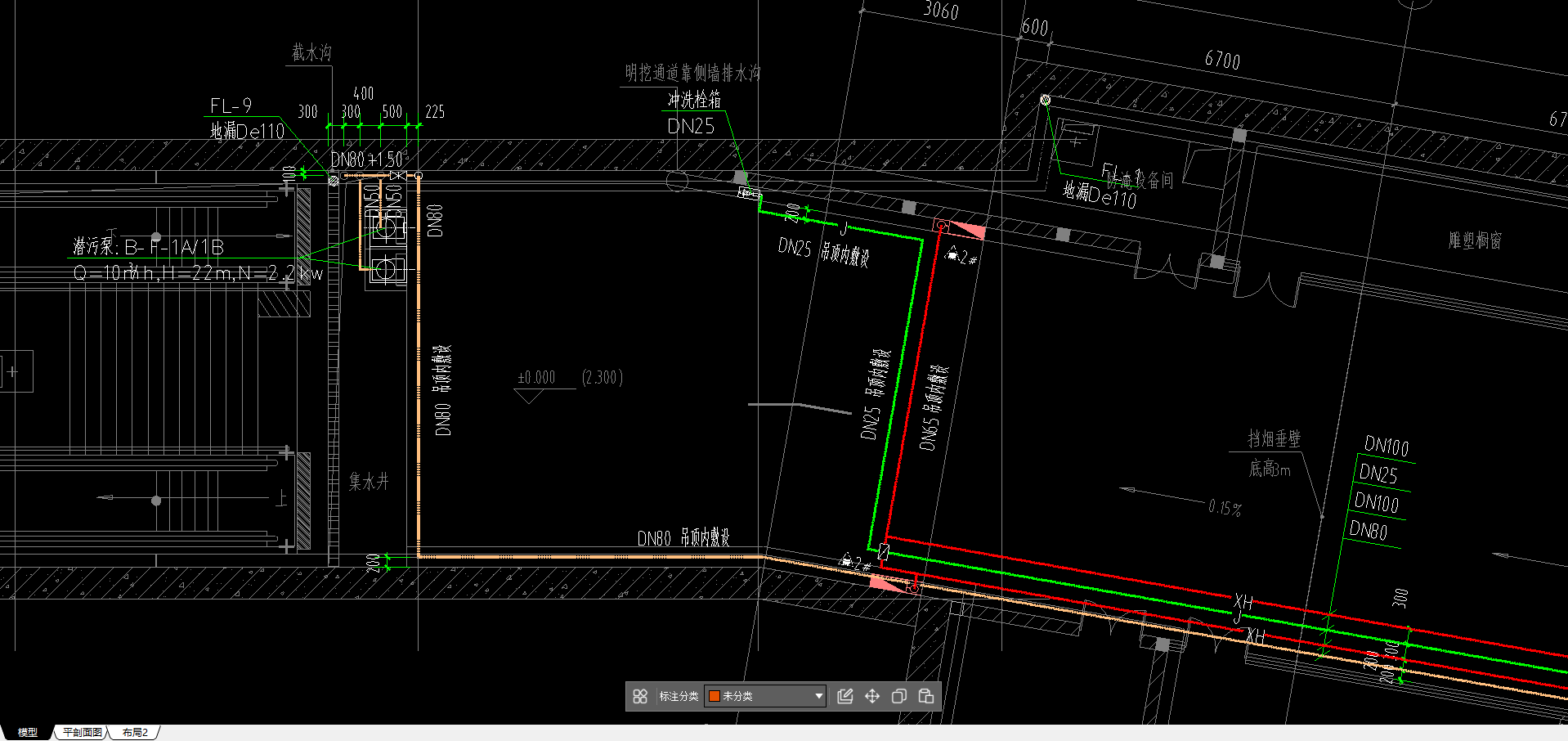Select the 500 dimension text
The image size is (1568, 741).
click(392, 112)
